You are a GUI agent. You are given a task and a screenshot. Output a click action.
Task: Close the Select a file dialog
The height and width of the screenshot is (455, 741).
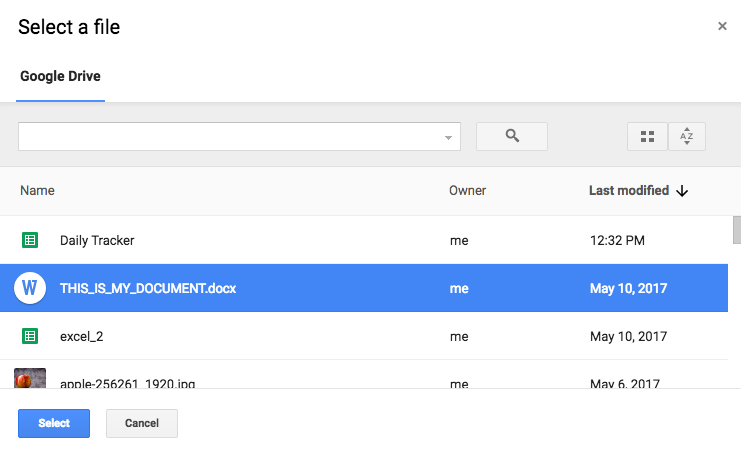coord(722,26)
